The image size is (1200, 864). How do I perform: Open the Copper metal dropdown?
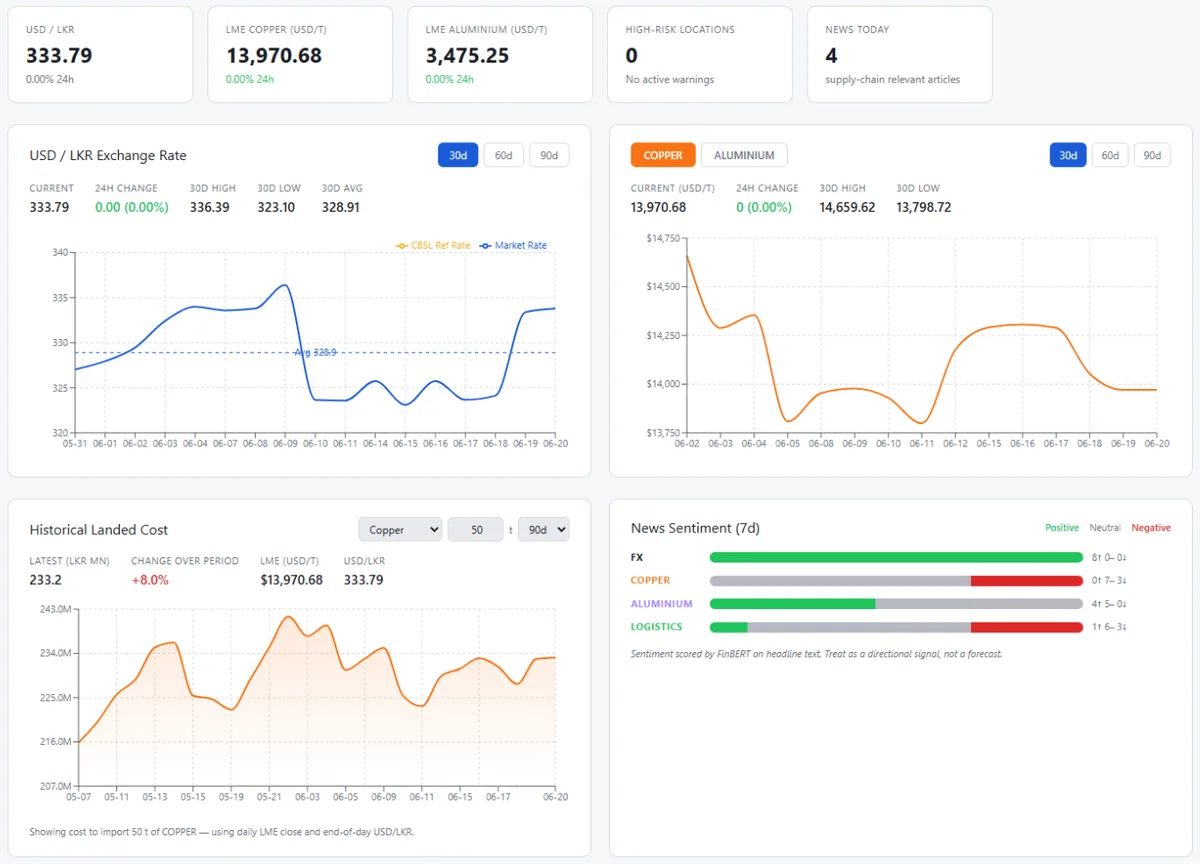(400, 530)
